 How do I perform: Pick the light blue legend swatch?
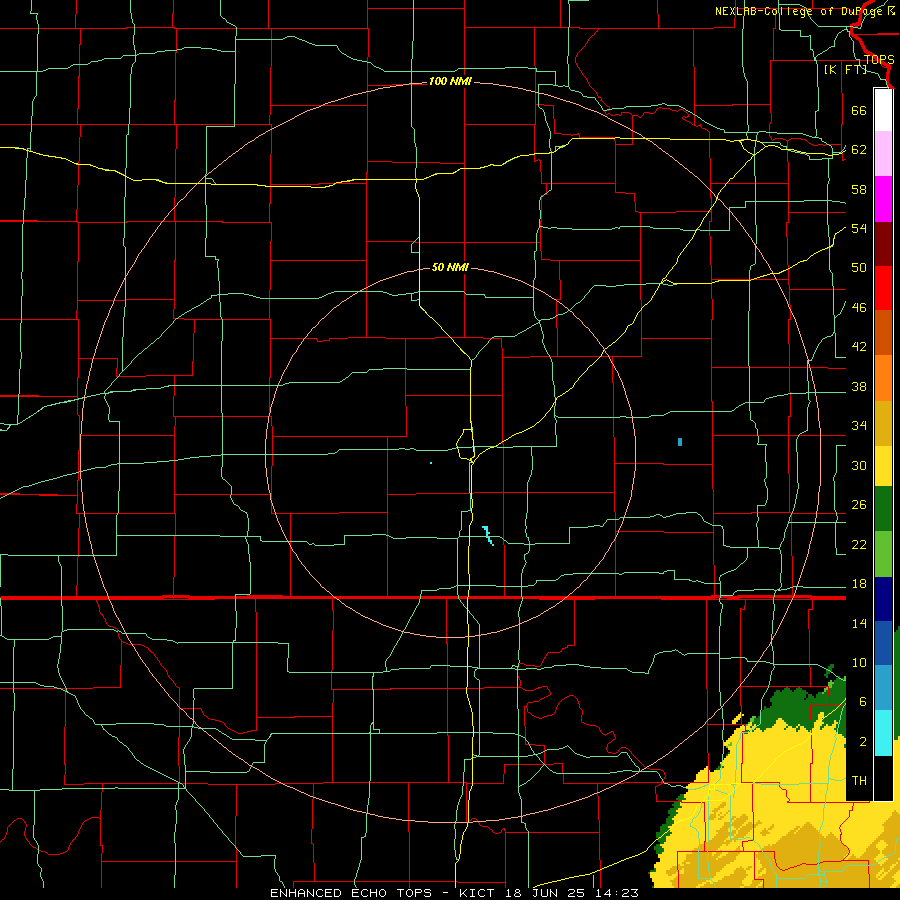coord(883,688)
